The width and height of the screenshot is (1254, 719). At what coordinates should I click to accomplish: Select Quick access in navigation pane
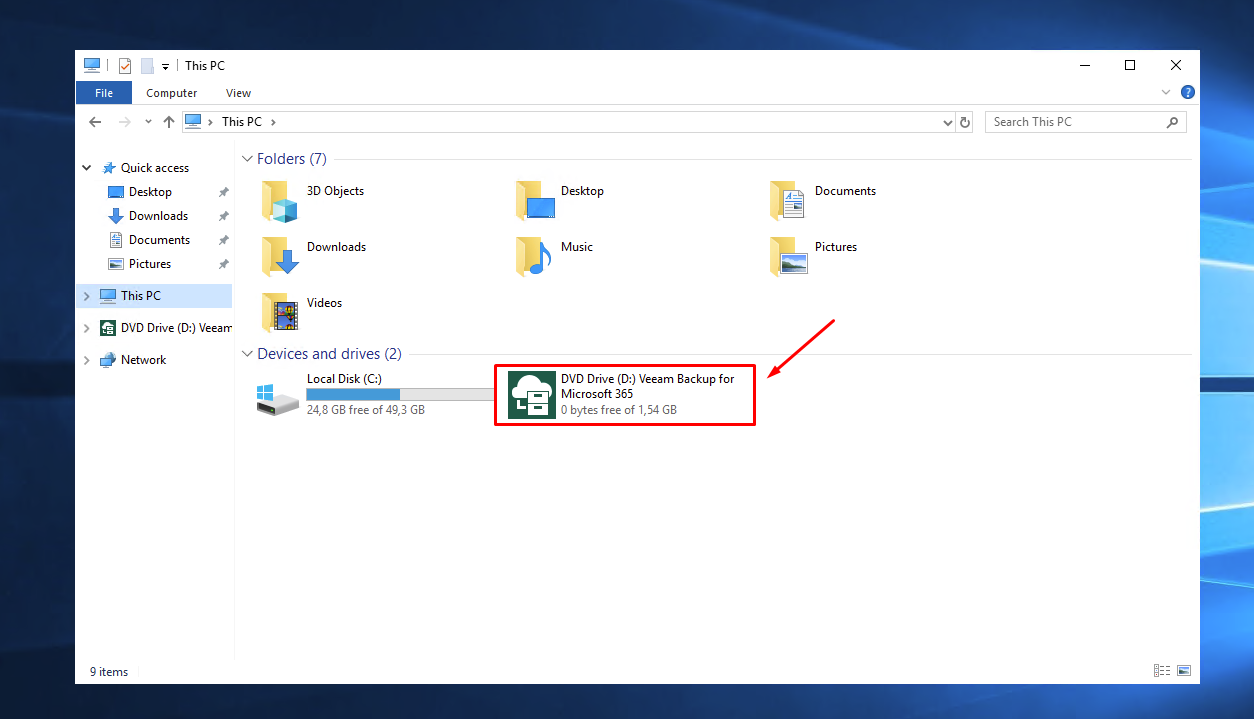(154, 168)
